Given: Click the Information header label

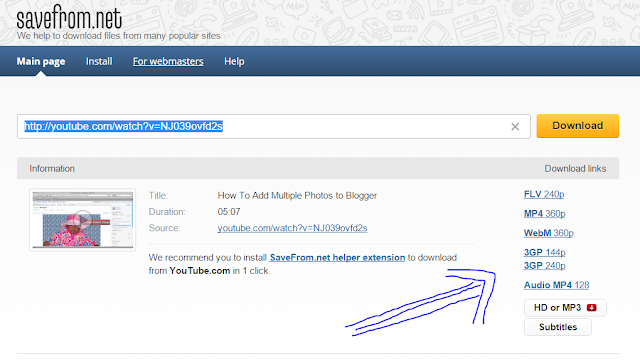Looking at the screenshot, I should (x=52, y=169).
